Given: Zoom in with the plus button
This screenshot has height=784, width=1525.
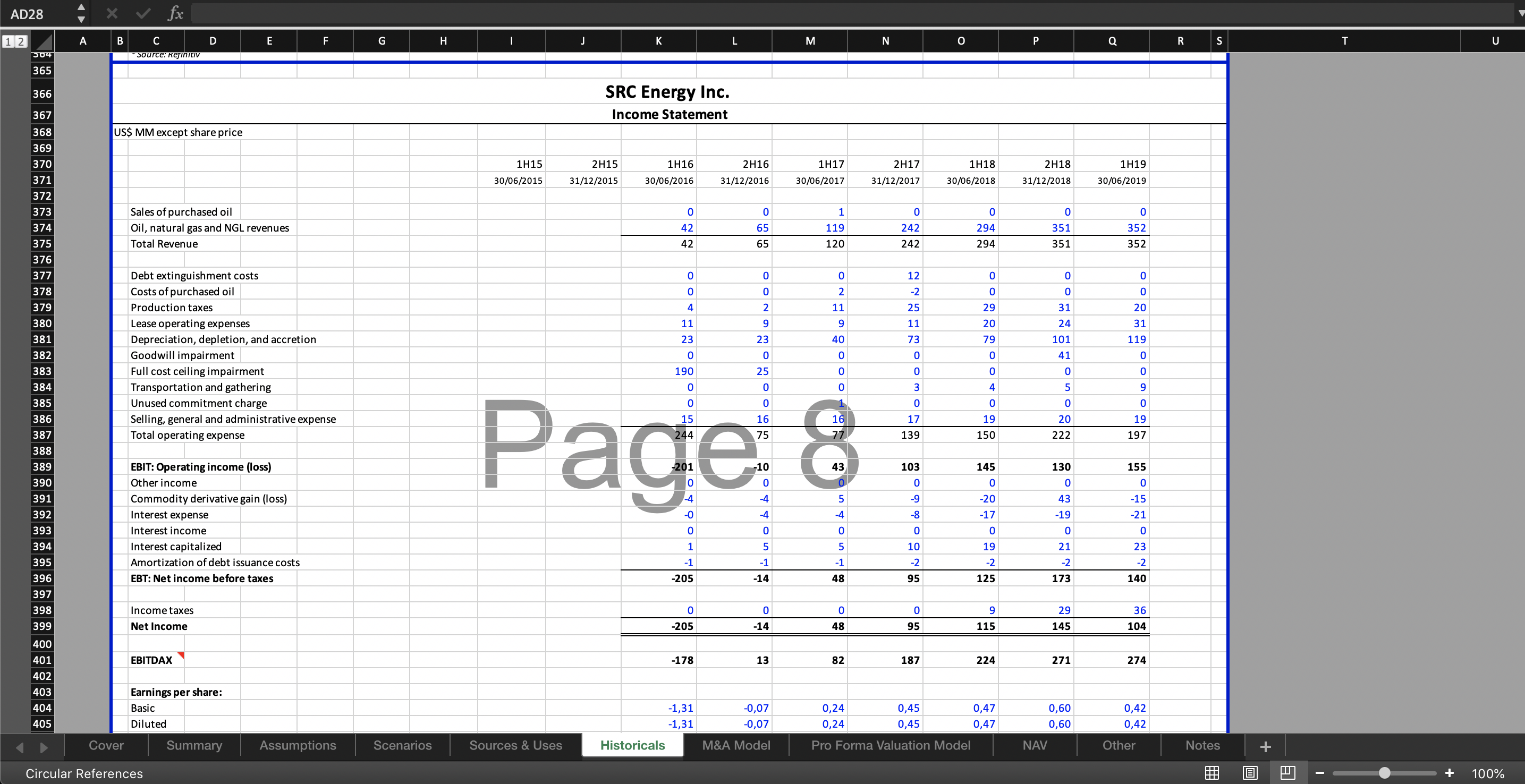Looking at the screenshot, I should [1449, 773].
